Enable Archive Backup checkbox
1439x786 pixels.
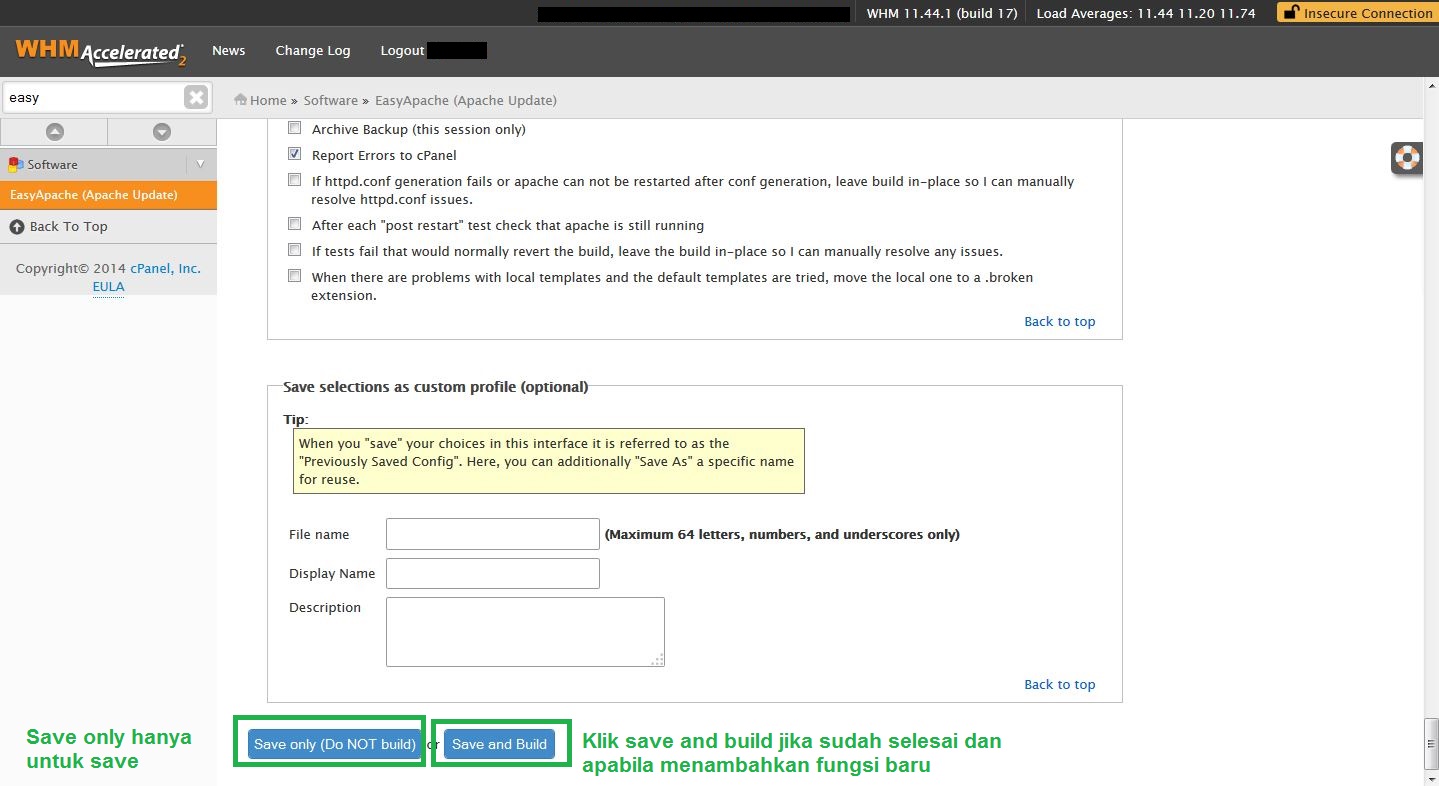294,128
